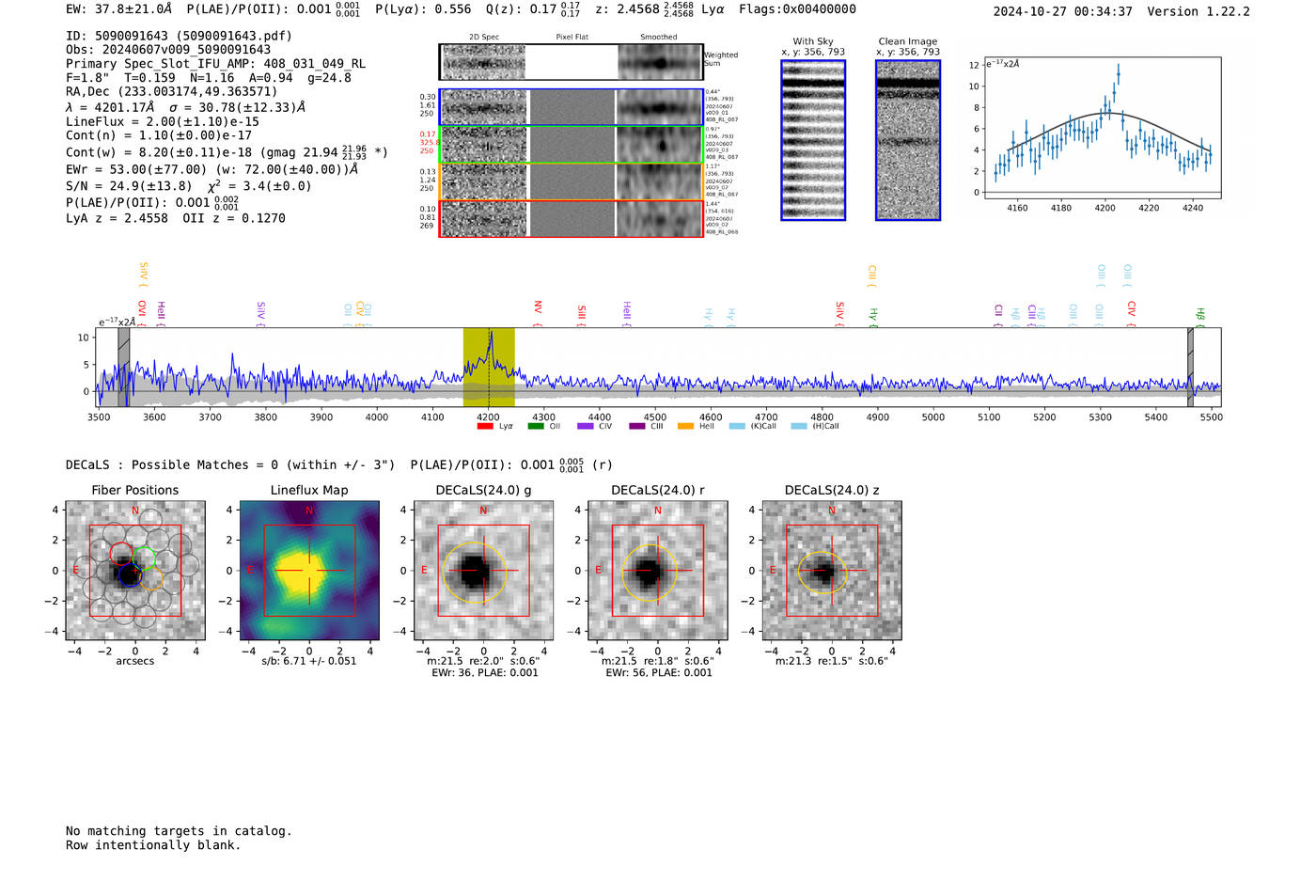Click the red CIV line marker
Viewport: 1316px width, 896px height.
point(1132,313)
